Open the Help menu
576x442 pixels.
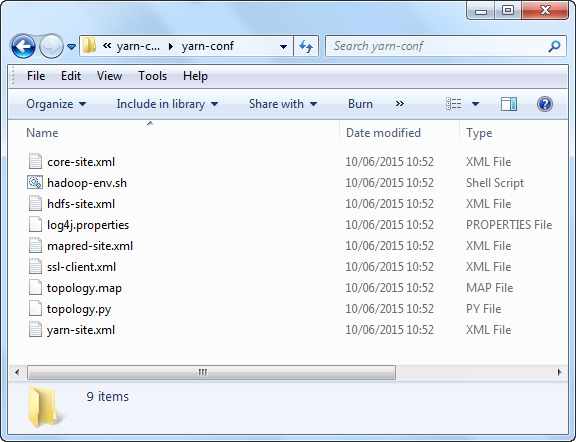(195, 76)
